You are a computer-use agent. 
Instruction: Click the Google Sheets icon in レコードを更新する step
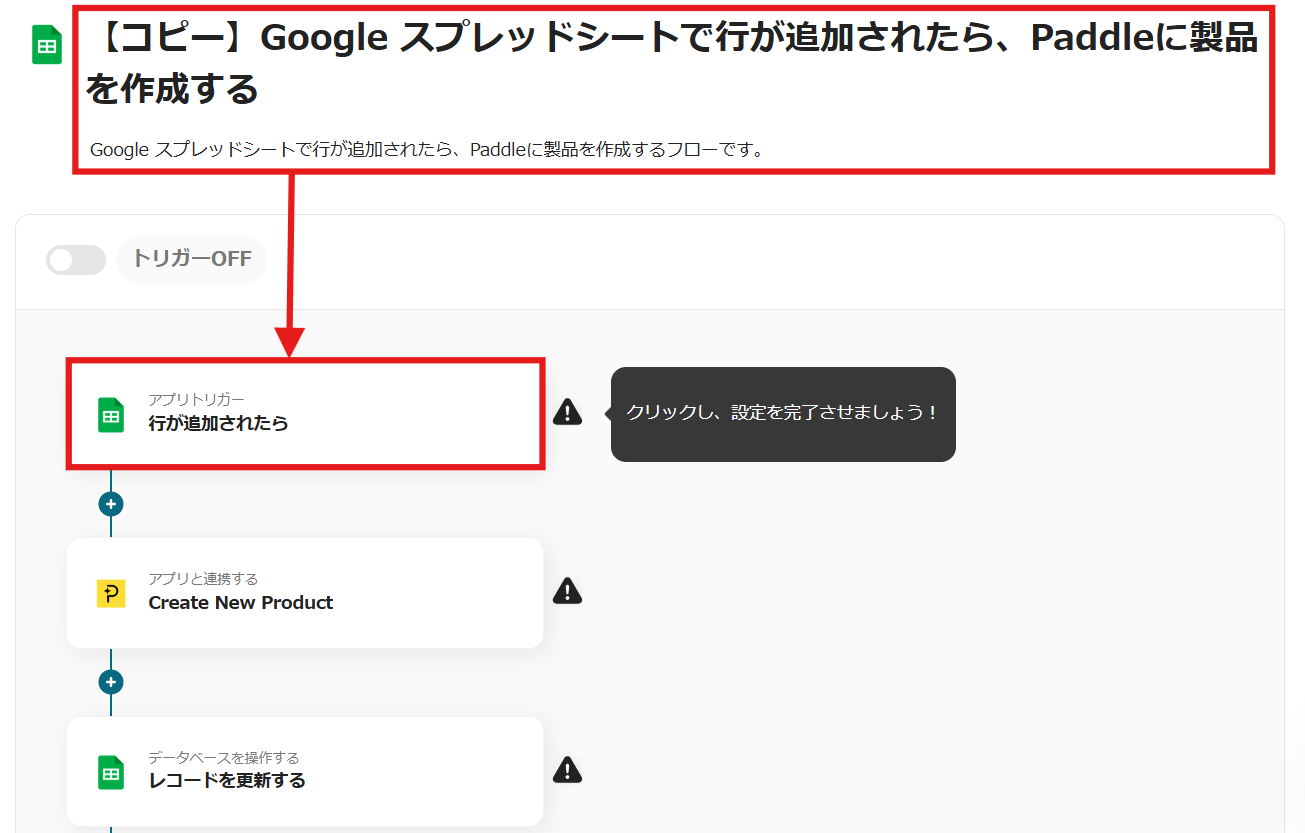(111, 773)
